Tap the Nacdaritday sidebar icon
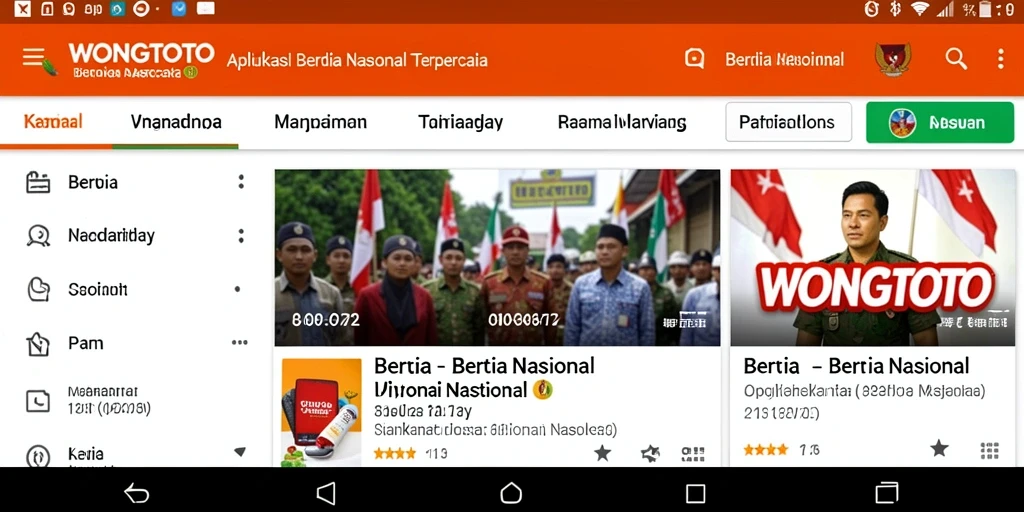The width and height of the screenshot is (1024, 512). pos(38,236)
